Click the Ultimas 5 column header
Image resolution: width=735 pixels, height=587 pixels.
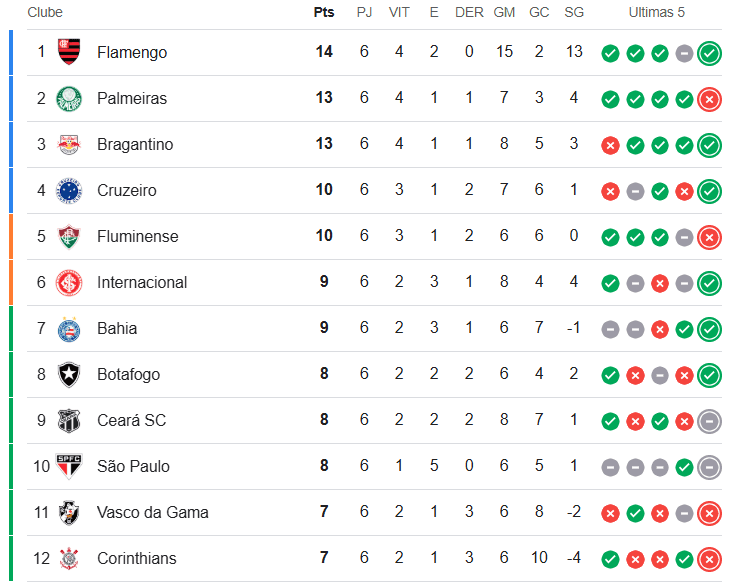[657, 13]
